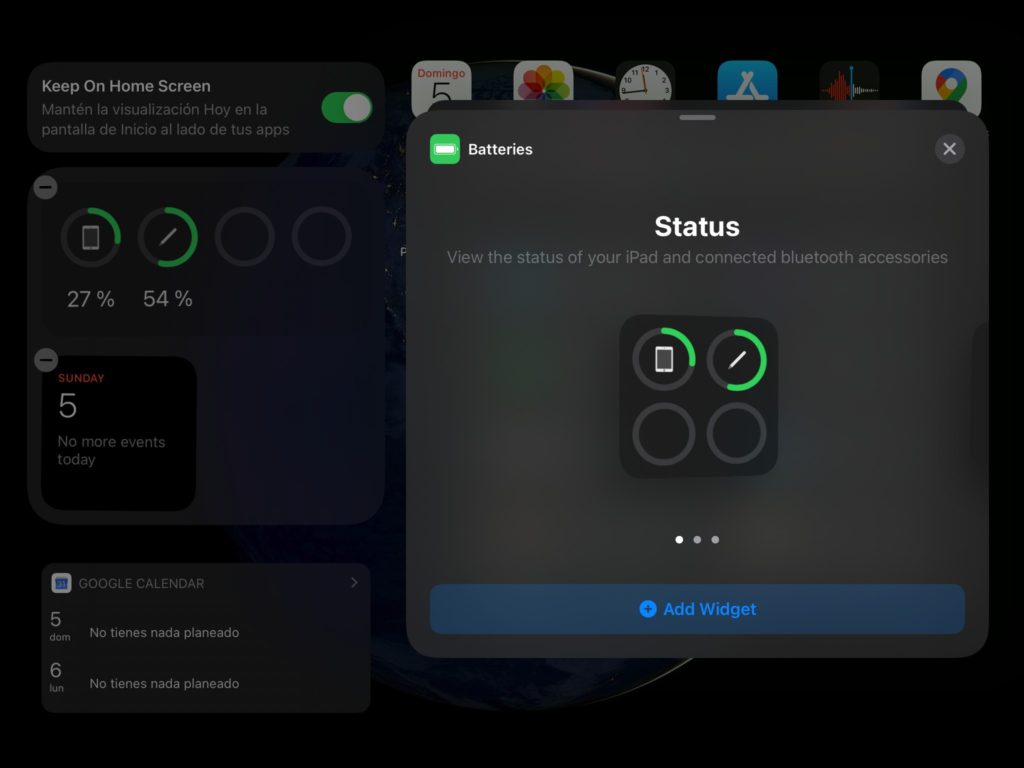Click the Add Widget button

click(x=697, y=609)
